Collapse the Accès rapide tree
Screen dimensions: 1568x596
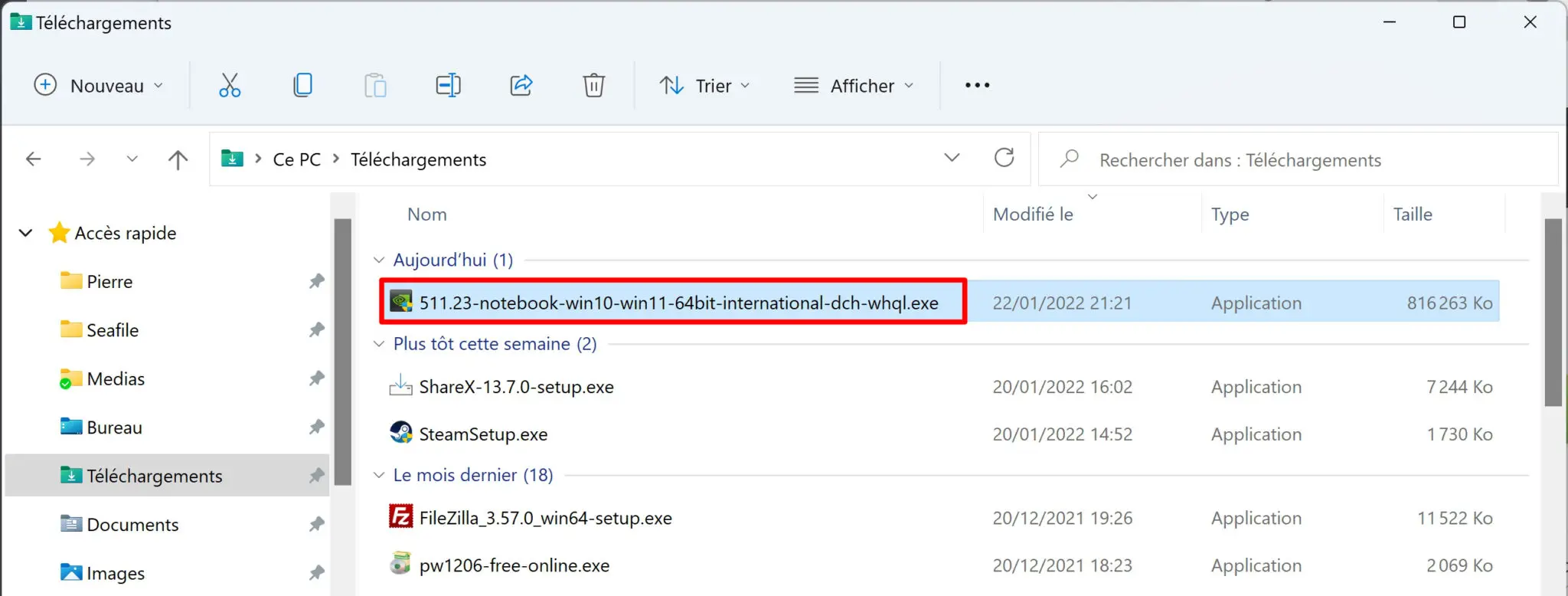[x=26, y=233]
